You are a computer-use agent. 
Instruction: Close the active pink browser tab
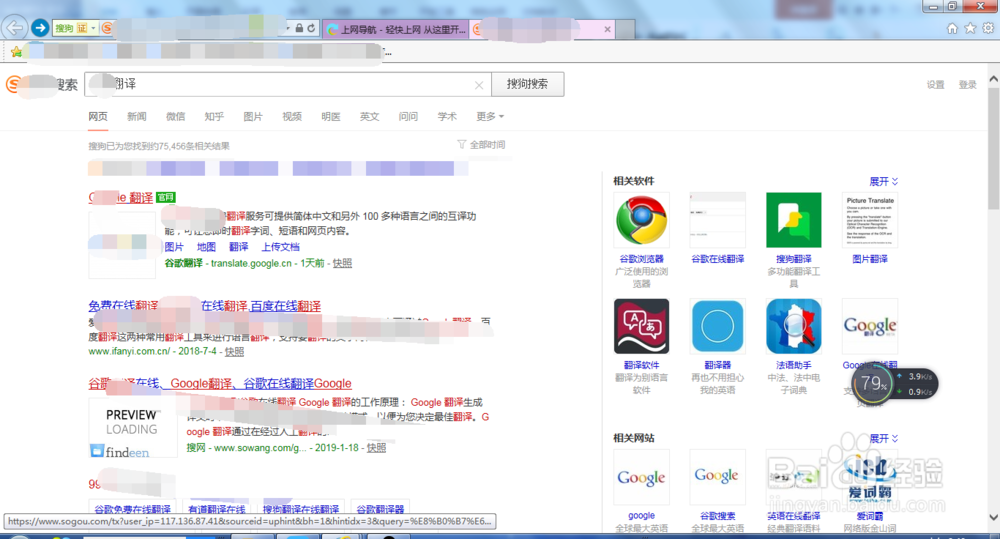pos(607,29)
